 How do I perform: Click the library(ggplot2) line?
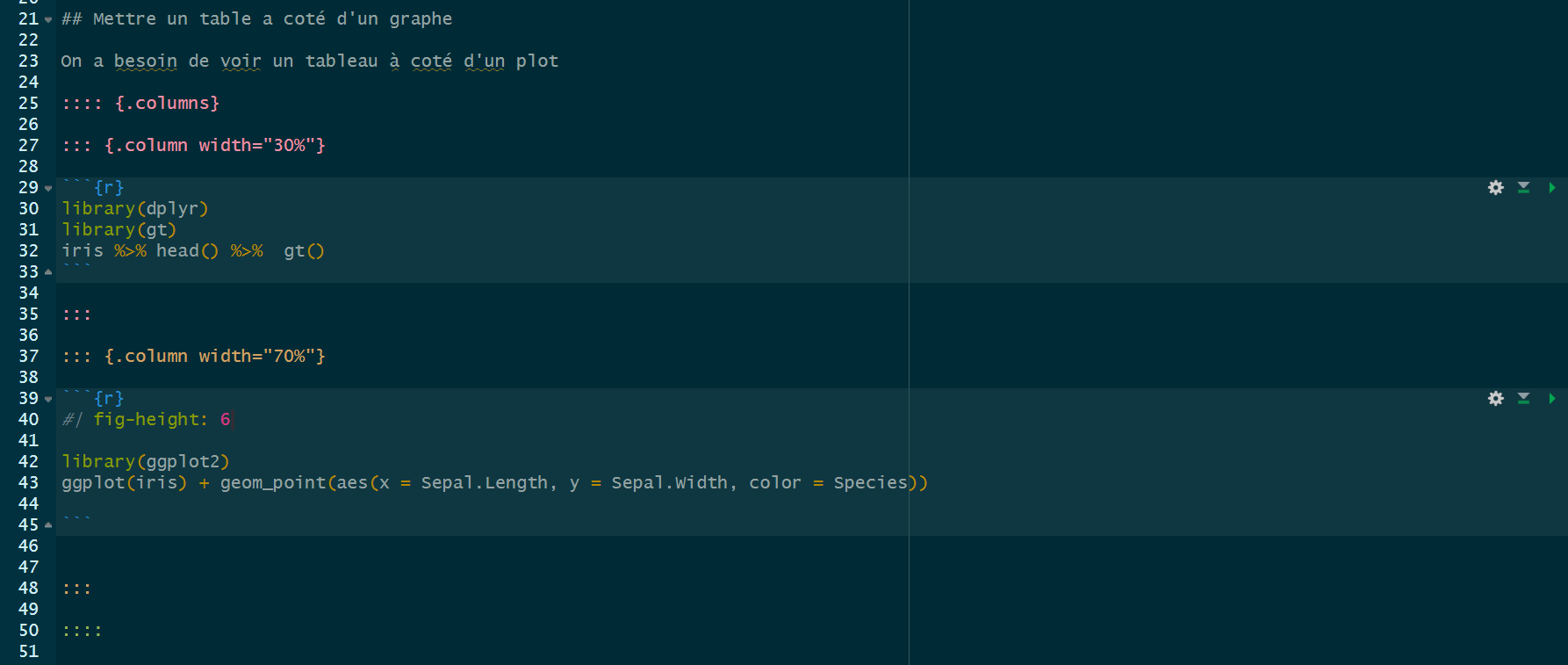pos(145,462)
